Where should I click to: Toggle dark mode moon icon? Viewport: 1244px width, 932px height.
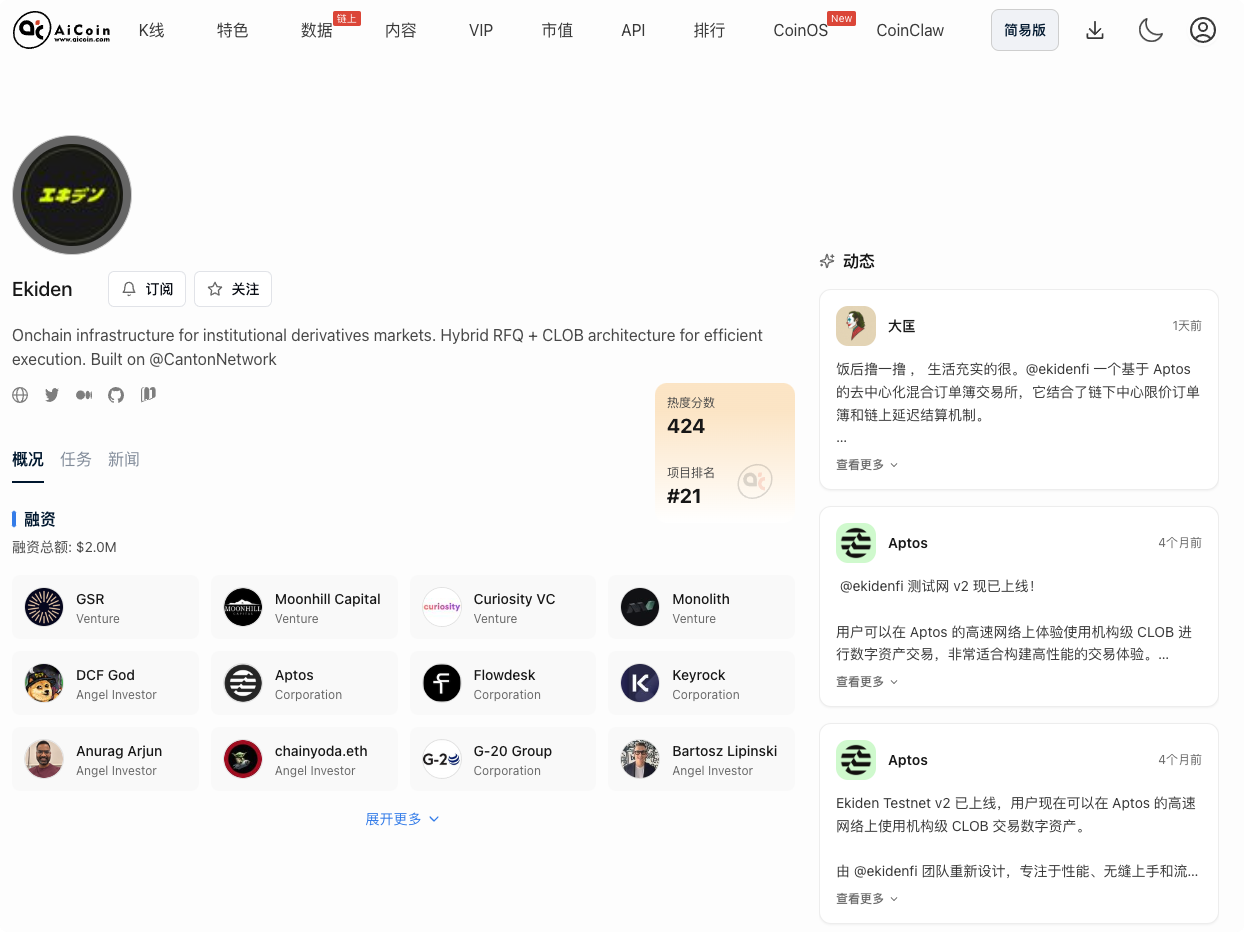pyautogui.click(x=1151, y=30)
